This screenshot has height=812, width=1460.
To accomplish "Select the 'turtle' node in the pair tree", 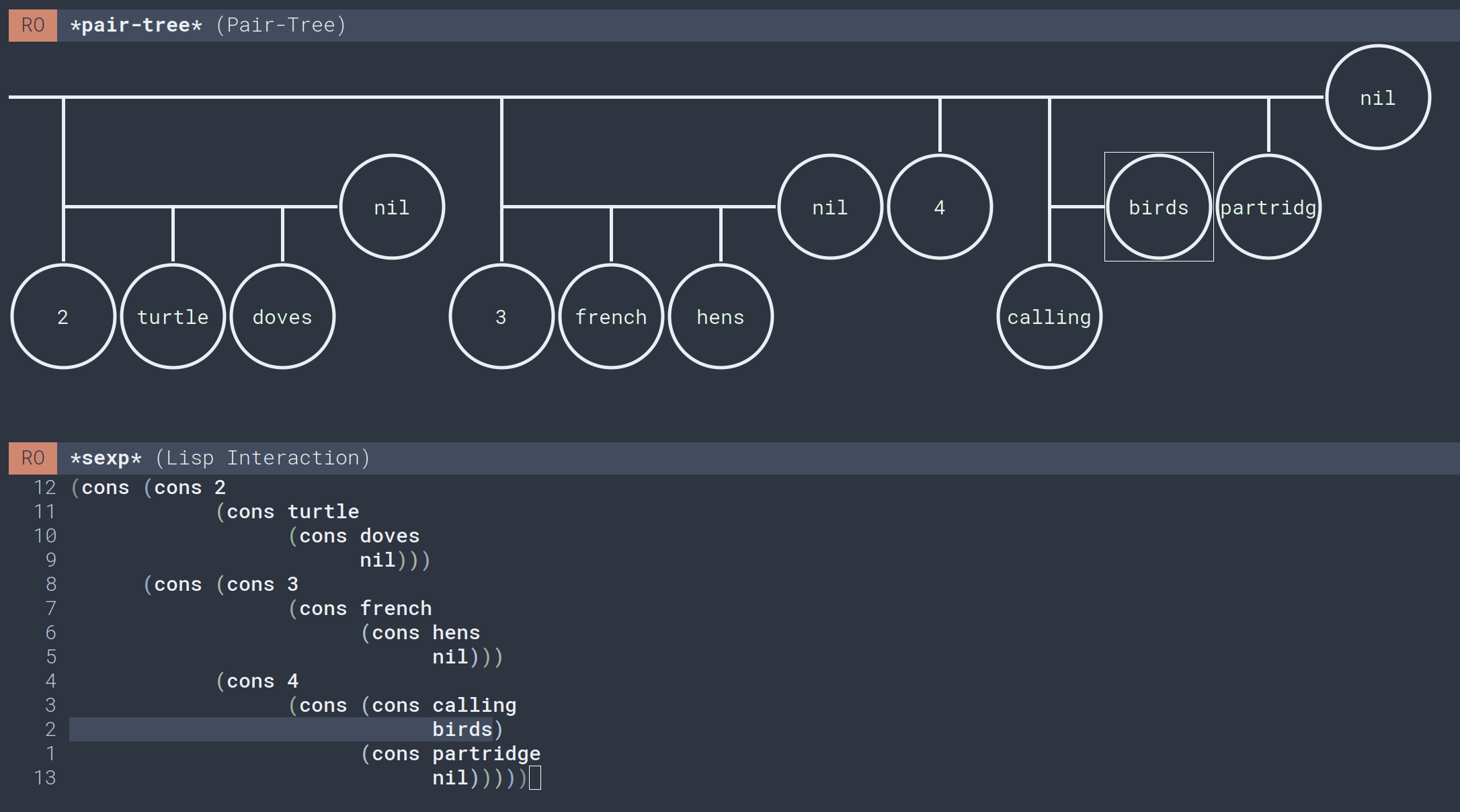I will tap(173, 317).
